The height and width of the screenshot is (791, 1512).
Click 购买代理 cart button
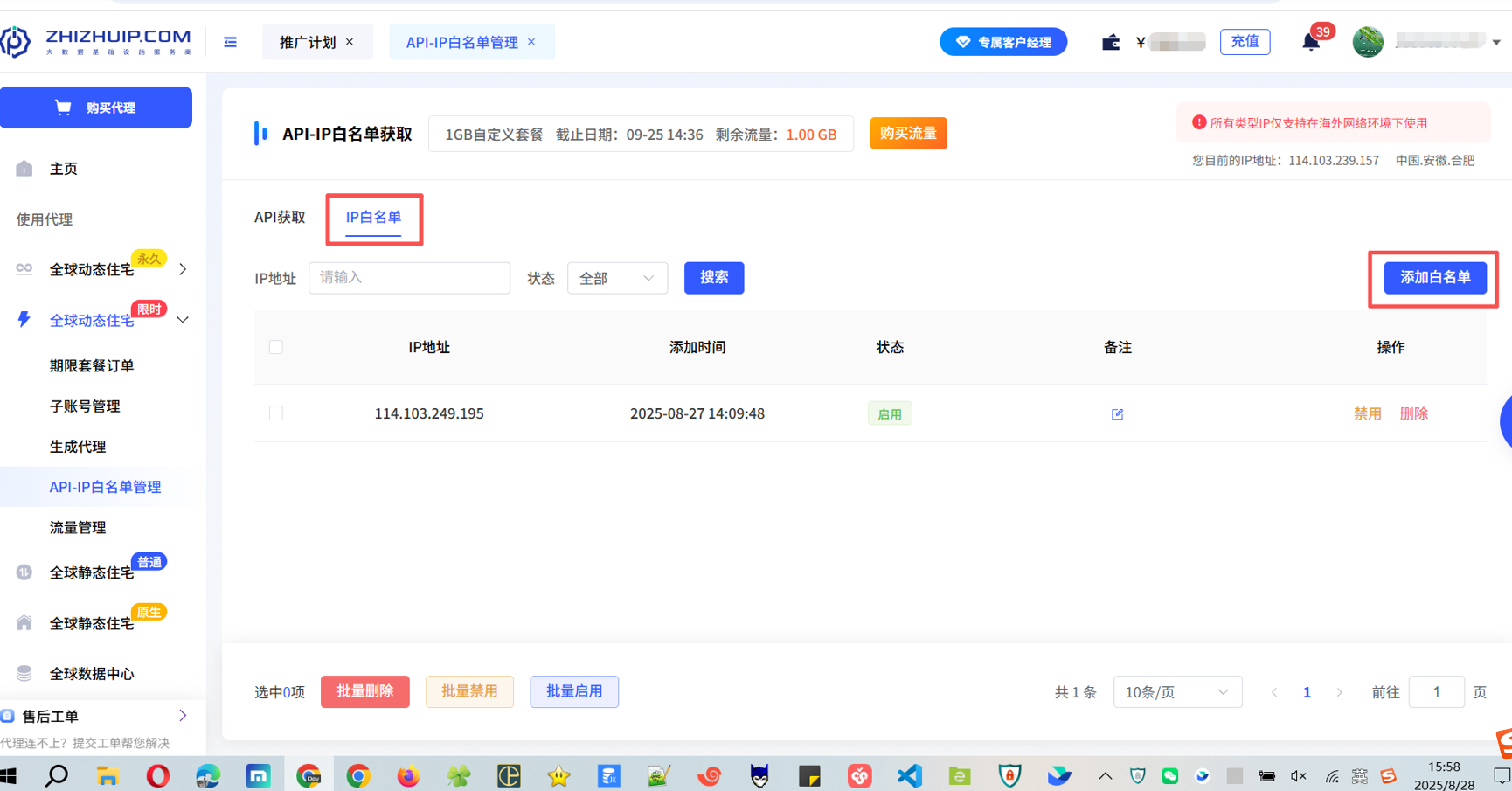coord(96,108)
